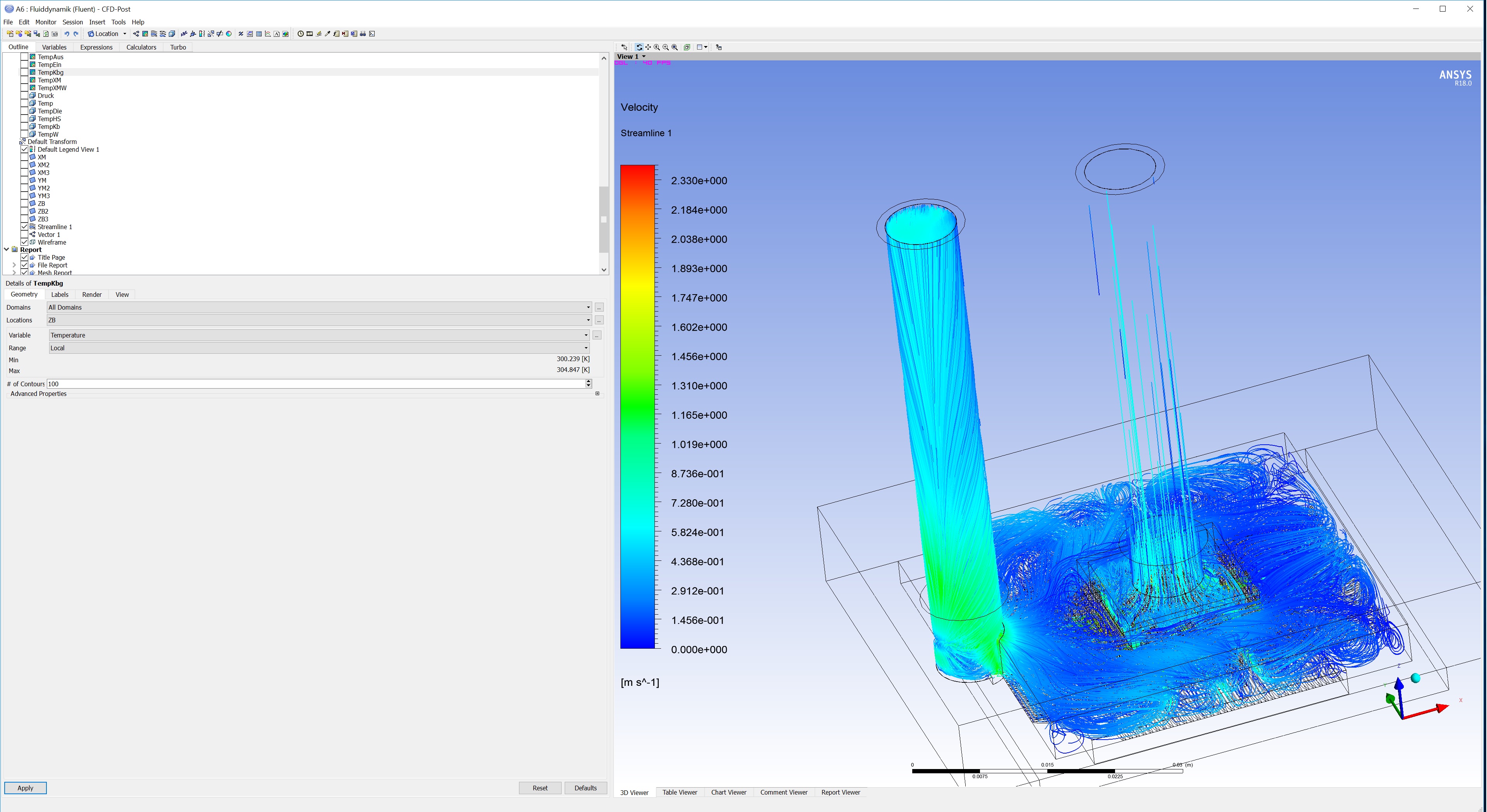Select the Pan view tool
Screen dimensions: 1487x812
[x=648, y=47]
